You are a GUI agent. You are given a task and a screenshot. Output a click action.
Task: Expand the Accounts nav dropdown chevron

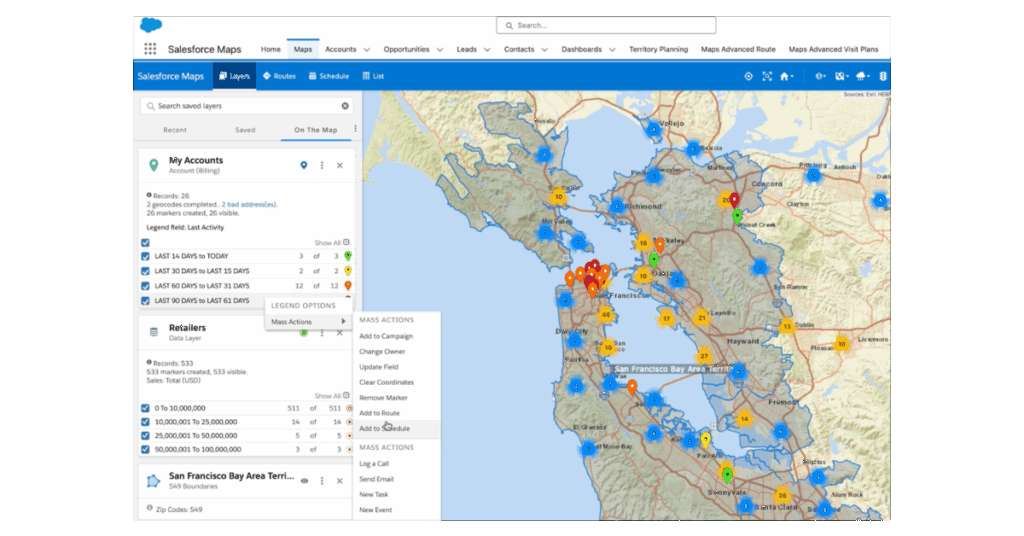367,49
